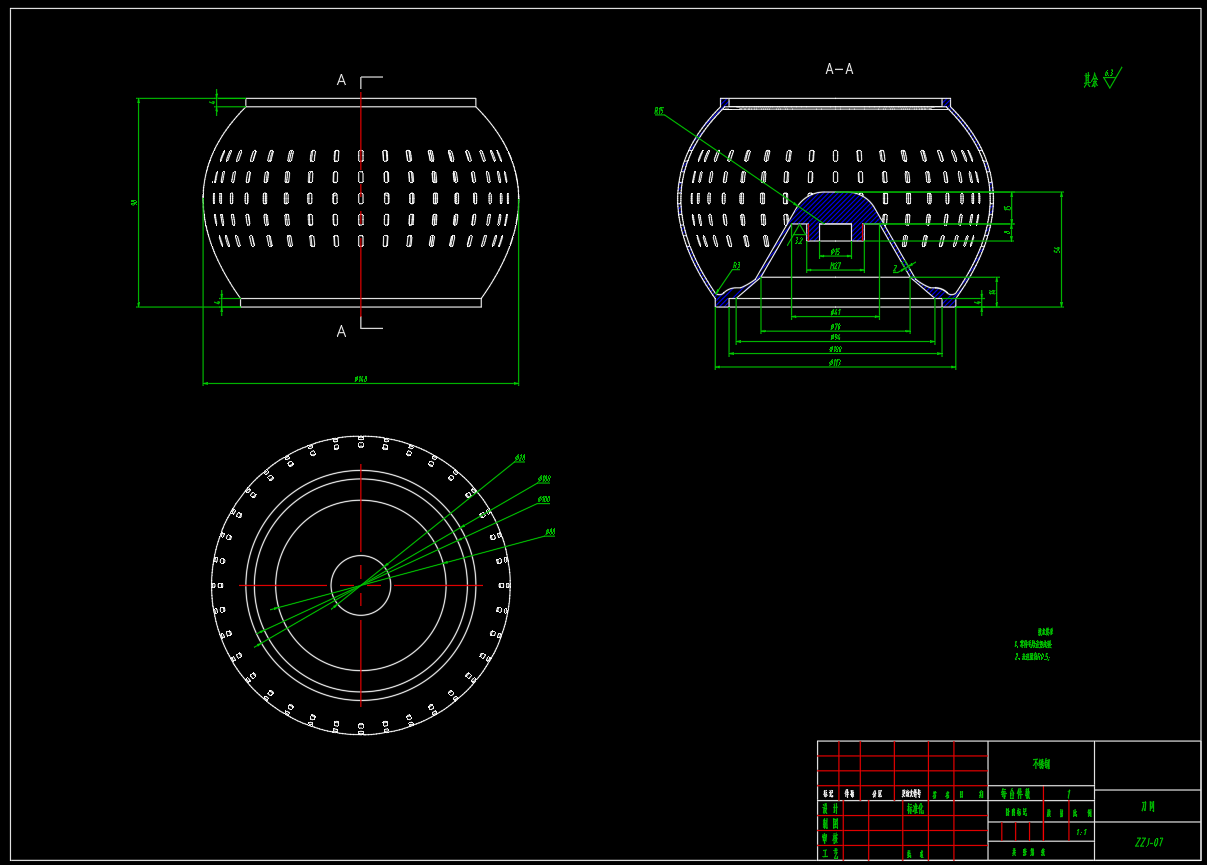Viewport: 1207px width, 865px height.
Task: Click the A-A section view title
Action: (838, 69)
